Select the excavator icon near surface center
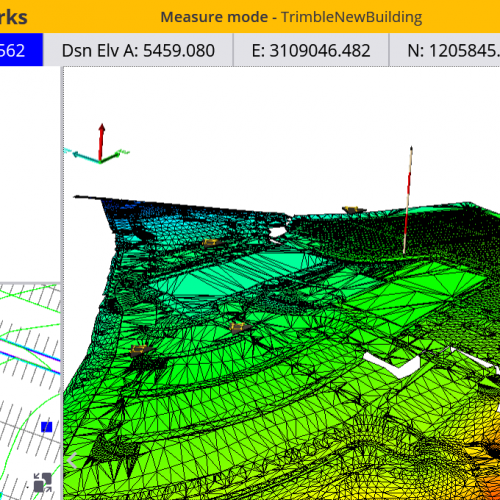 (x=240, y=327)
